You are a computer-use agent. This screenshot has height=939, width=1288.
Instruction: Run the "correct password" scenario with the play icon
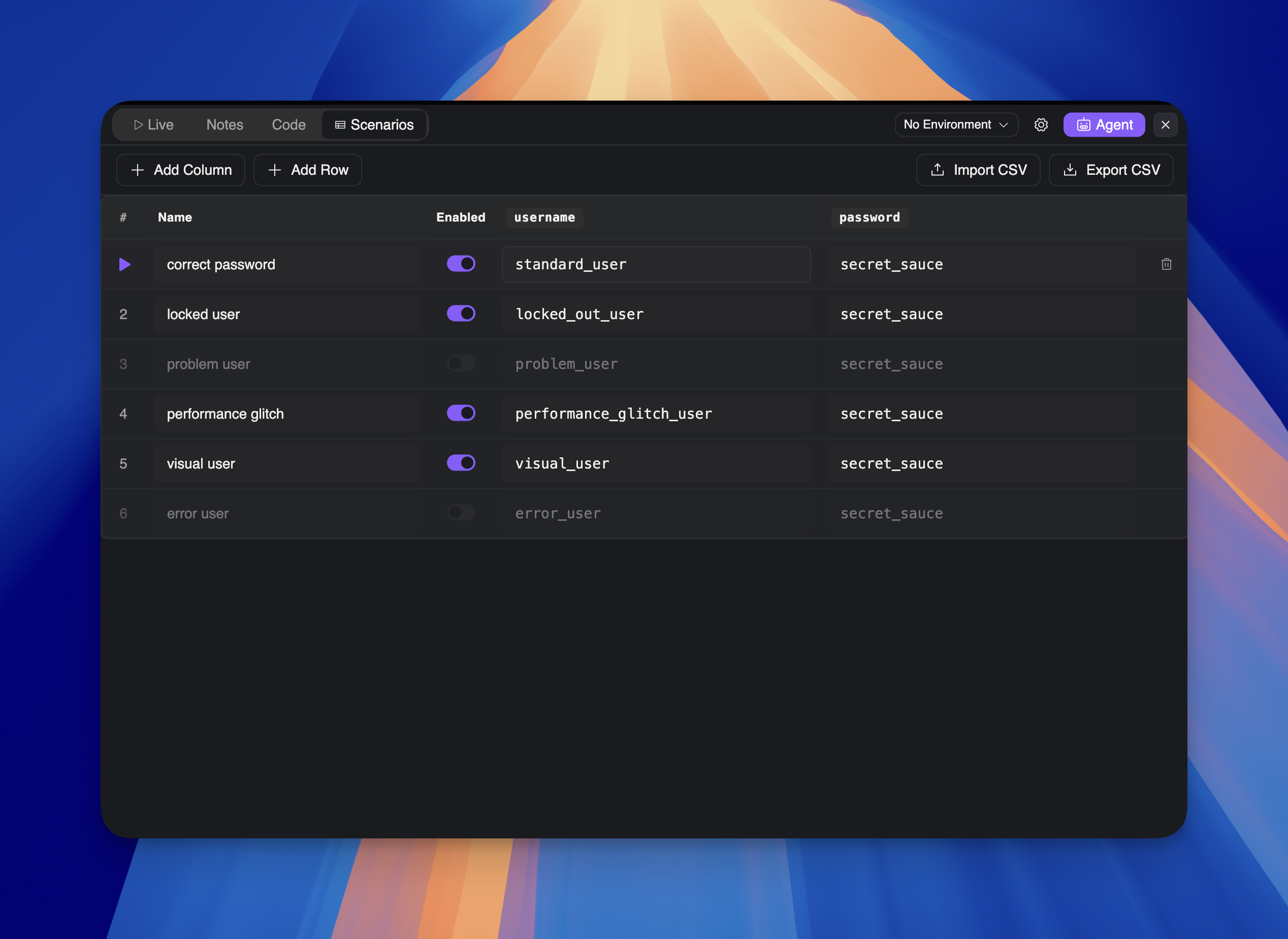click(124, 264)
